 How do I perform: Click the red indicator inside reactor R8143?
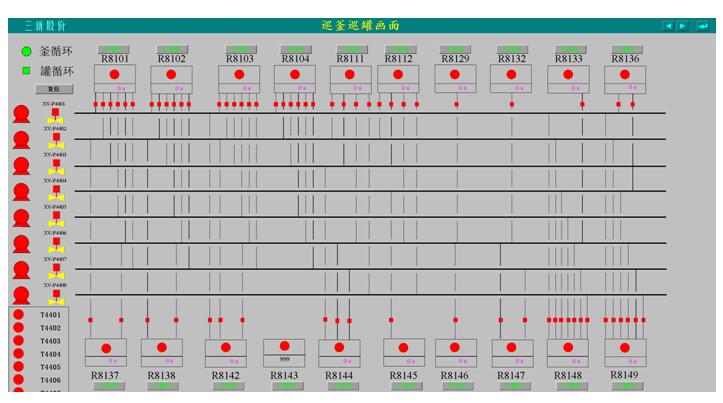(284, 346)
